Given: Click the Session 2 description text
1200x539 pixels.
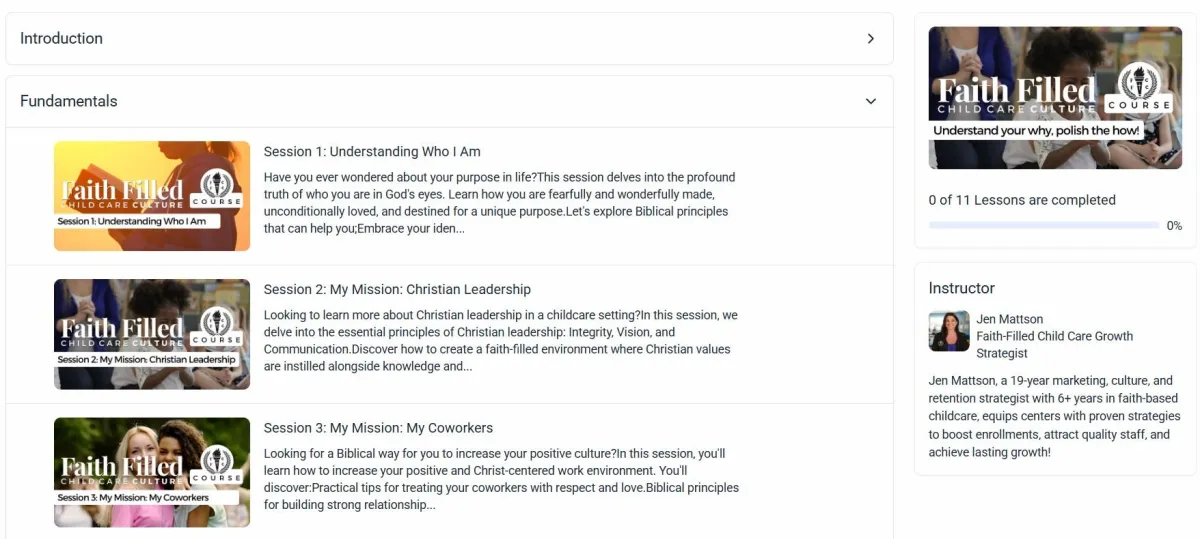Looking at the screenshot, I should 501,341.
